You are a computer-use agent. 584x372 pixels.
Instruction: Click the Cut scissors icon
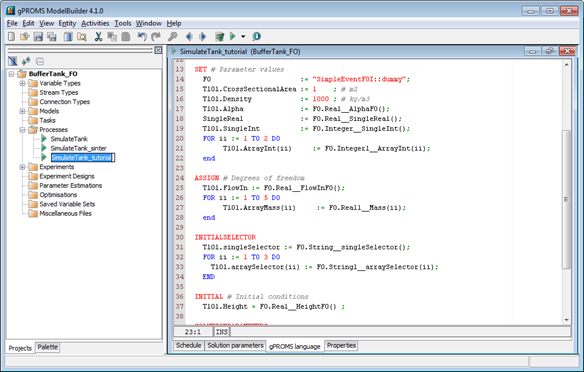coord(98,36)
